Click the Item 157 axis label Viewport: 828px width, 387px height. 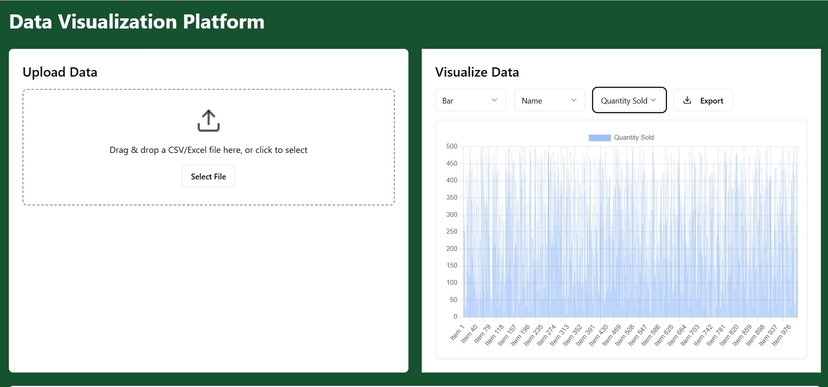tap(506, 334)
